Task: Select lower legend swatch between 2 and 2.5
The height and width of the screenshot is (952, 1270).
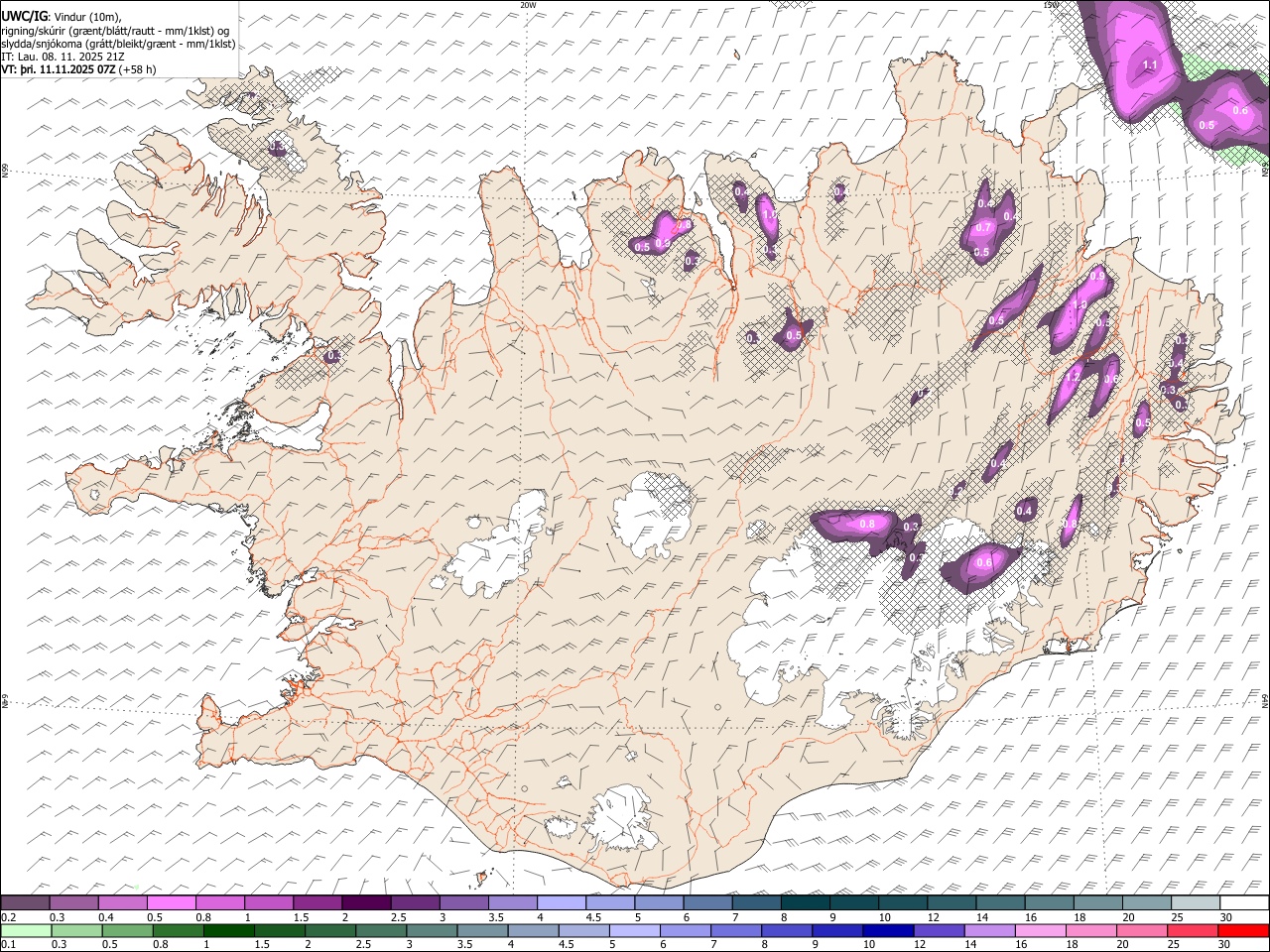Action: click(x=329, y=930)
